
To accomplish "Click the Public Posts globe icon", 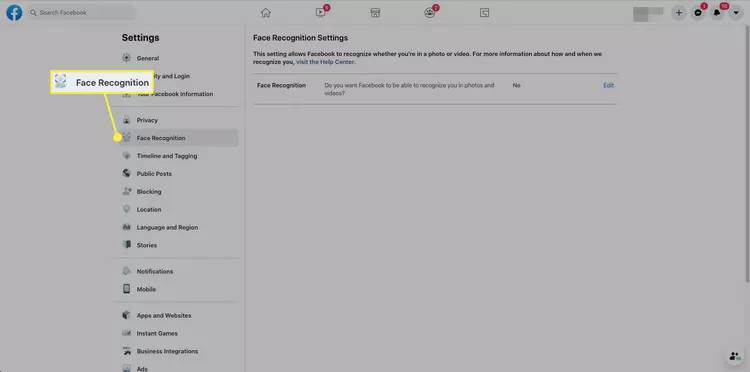I will [x=126, y=174].
